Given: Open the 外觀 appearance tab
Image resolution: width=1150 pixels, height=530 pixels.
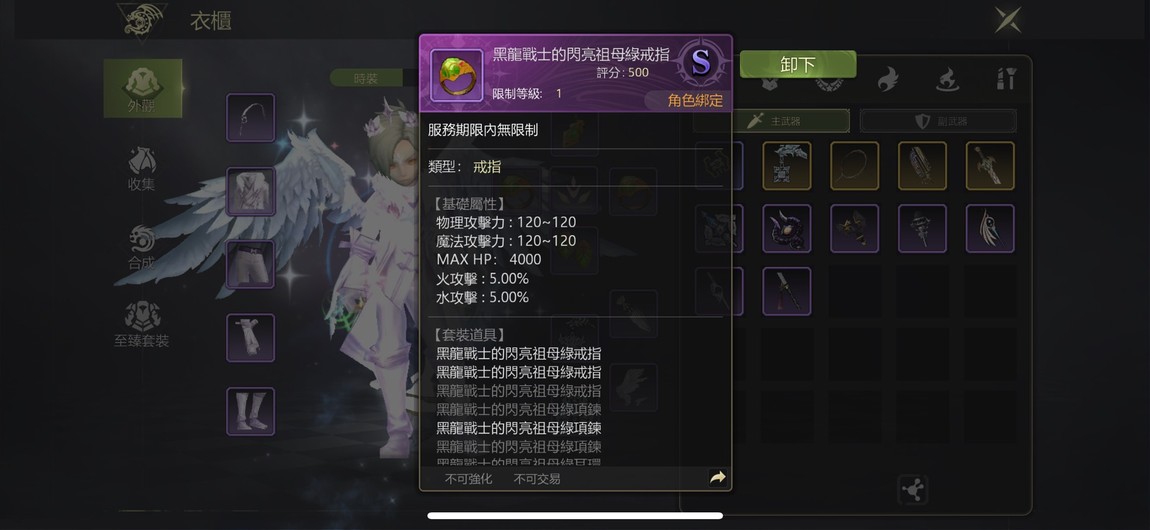Looking at the screenshot, I should point(142,89).
